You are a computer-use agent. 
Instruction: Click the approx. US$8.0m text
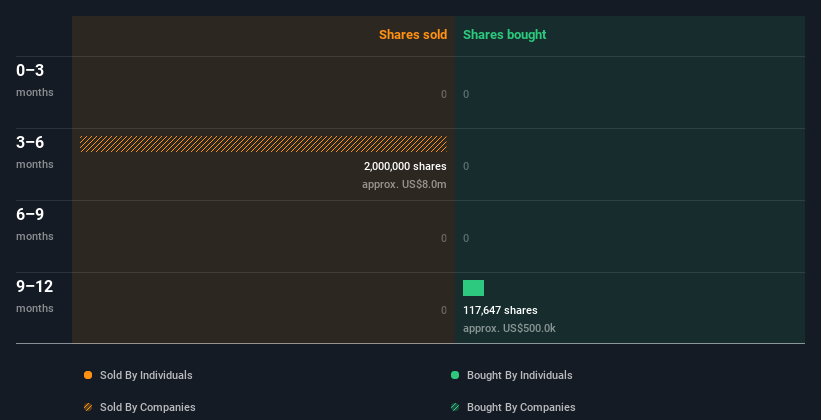404,184
